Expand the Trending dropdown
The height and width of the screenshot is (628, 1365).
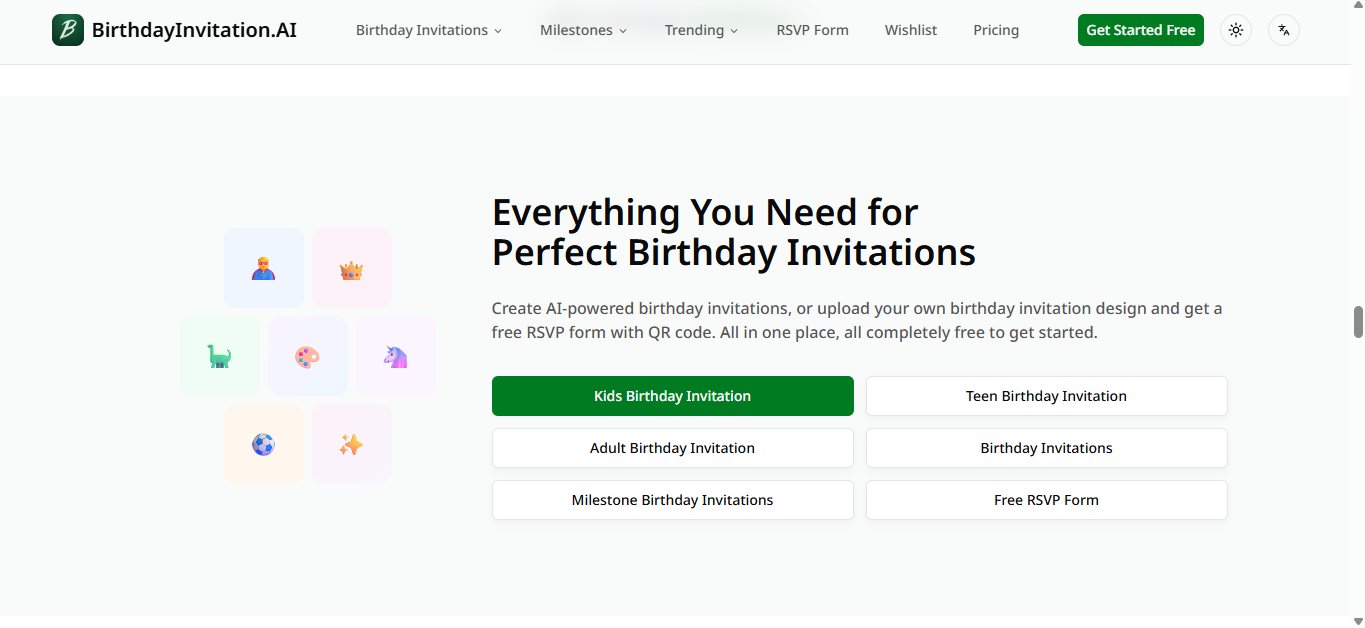click(701, 30)
